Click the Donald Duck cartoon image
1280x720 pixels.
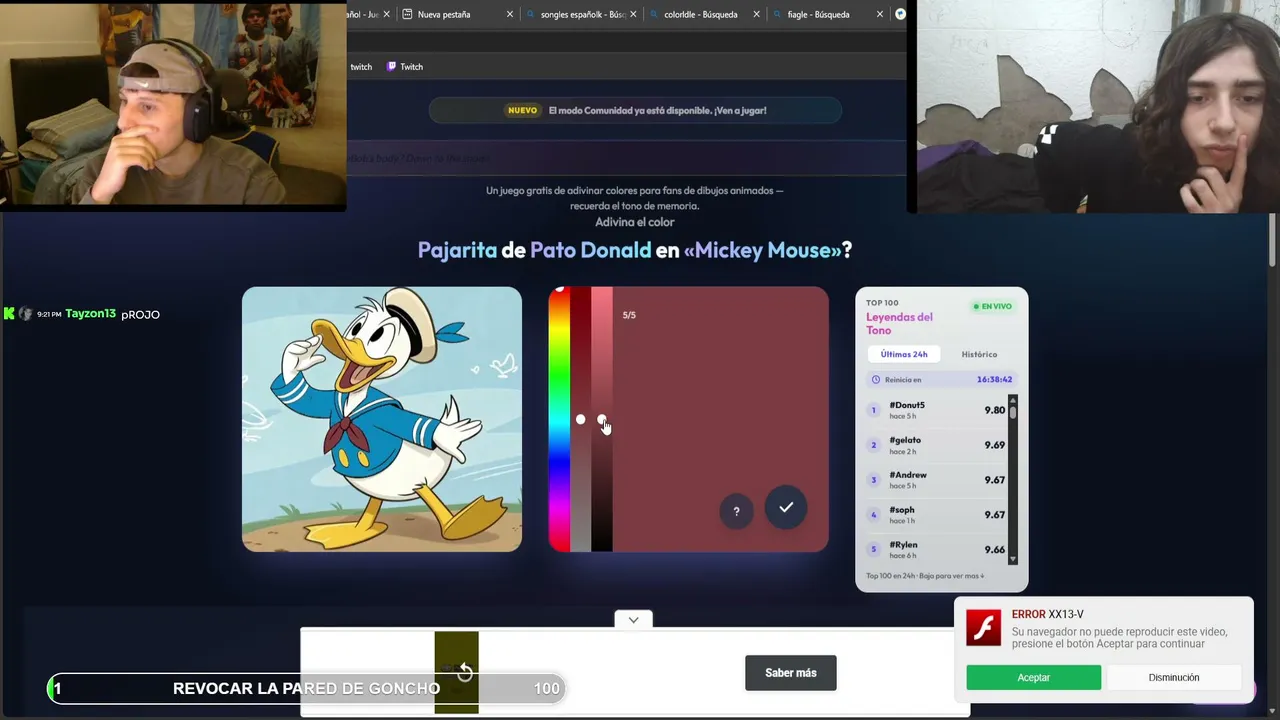382,419
